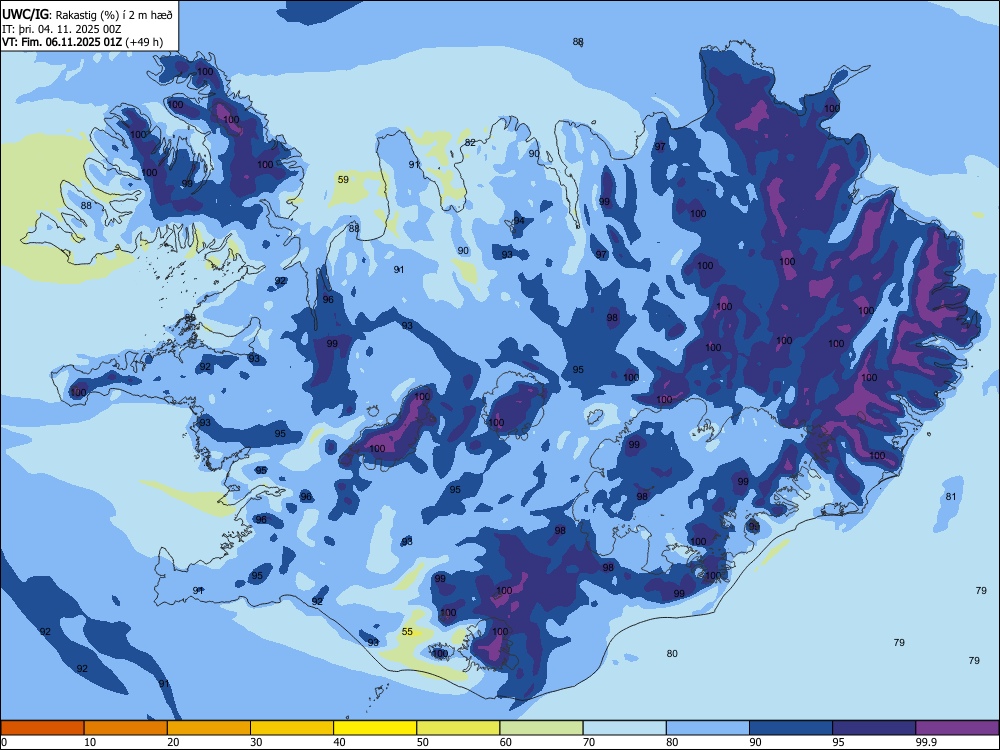Click the 55 humidity value near the south coast
This screenshot has width=1000, height=750.
[x=408, y=632]
